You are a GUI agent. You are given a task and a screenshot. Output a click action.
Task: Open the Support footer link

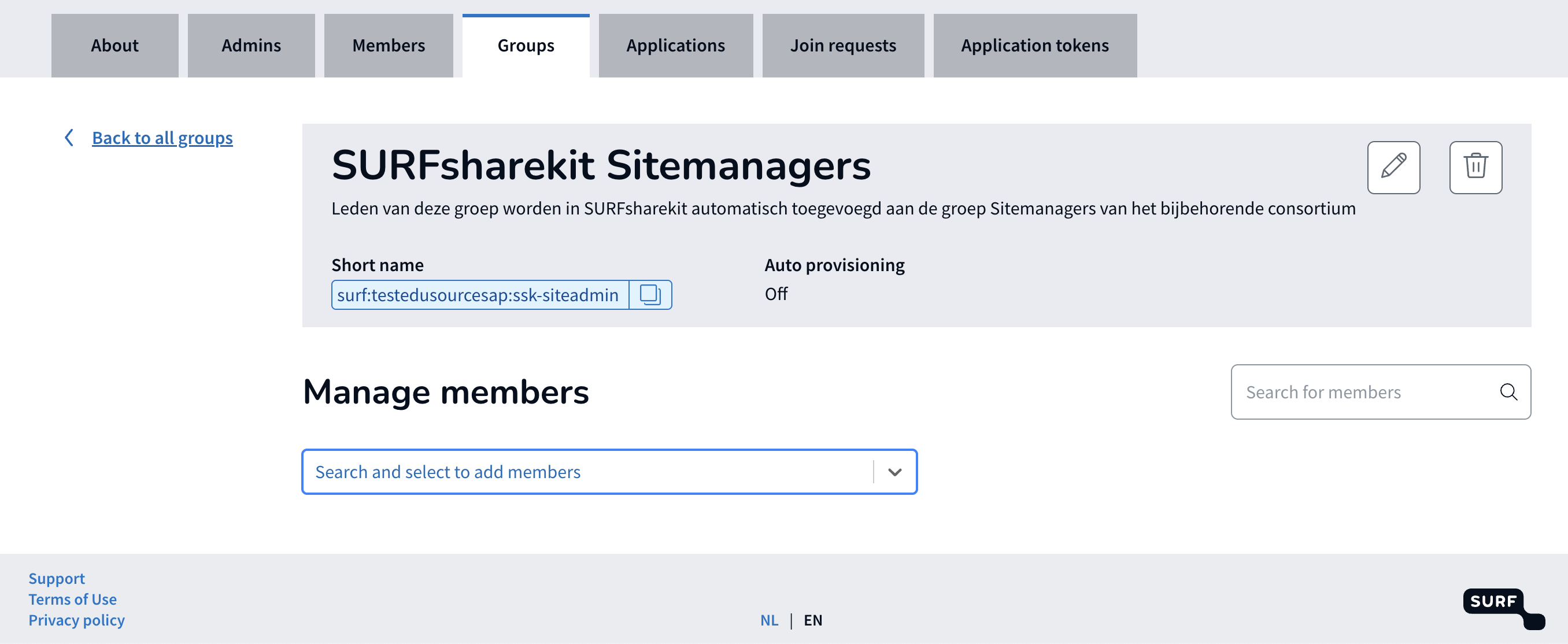[57, 578]
